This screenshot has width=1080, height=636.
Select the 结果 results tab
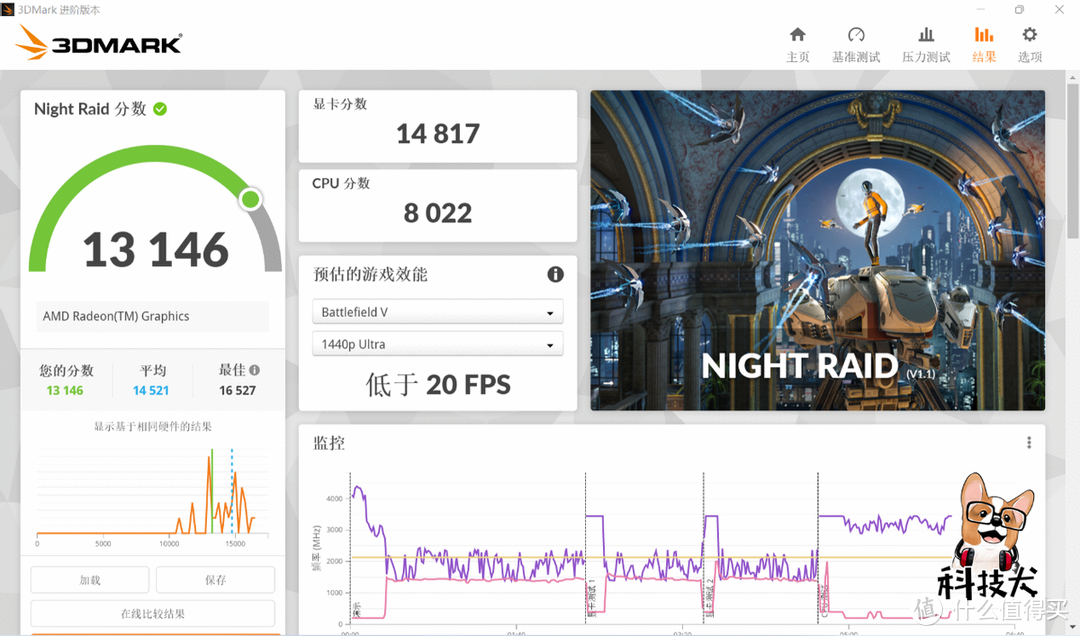click(984, 44)
